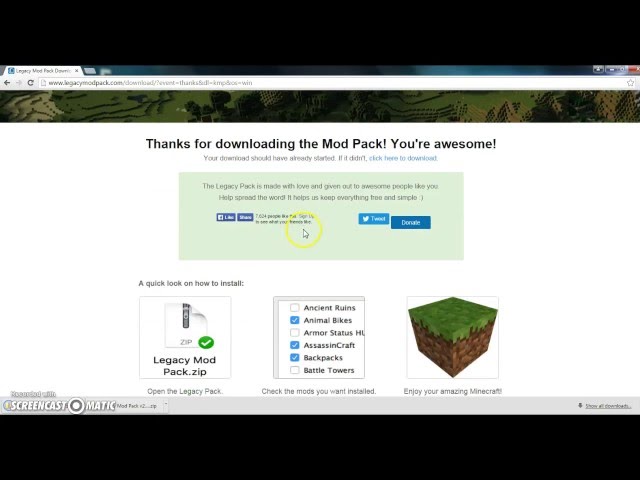Screen dimensions: 640x480
Task: Click the Facebook Sign Up link
Action: point(306,216)
